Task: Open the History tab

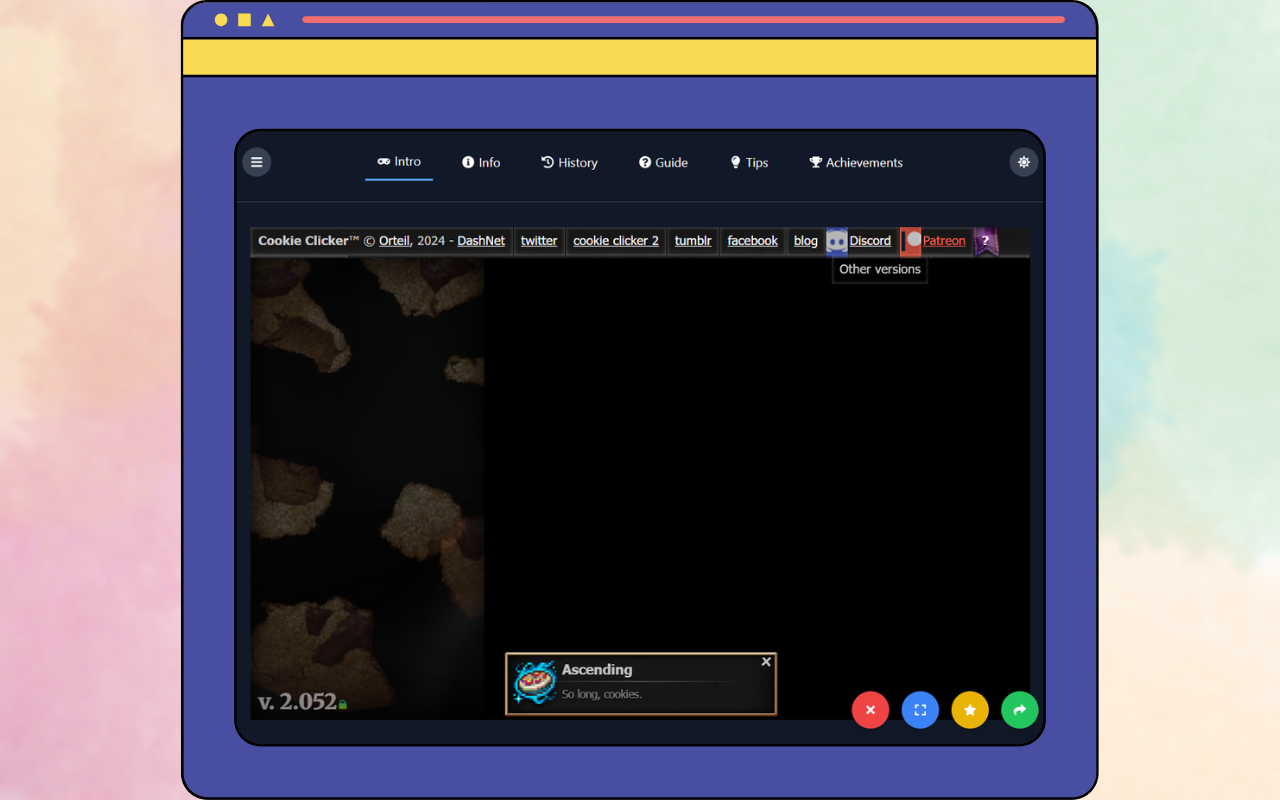Action: (x=569, y=162)
